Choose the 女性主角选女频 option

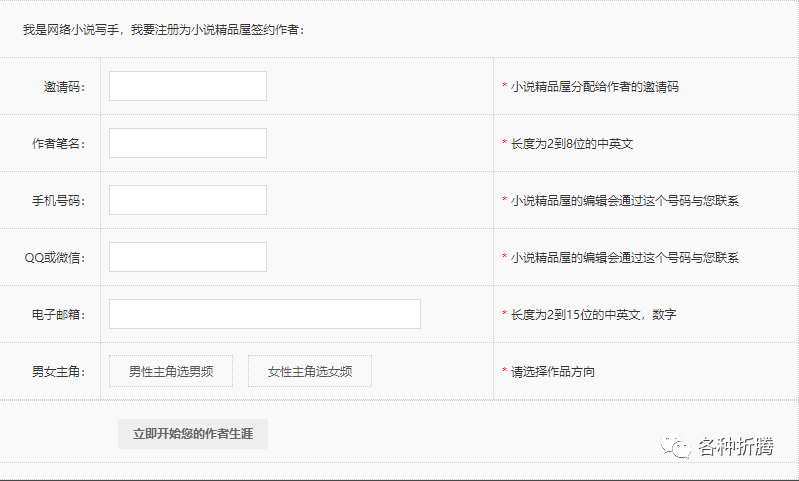(x=310, y=371)
